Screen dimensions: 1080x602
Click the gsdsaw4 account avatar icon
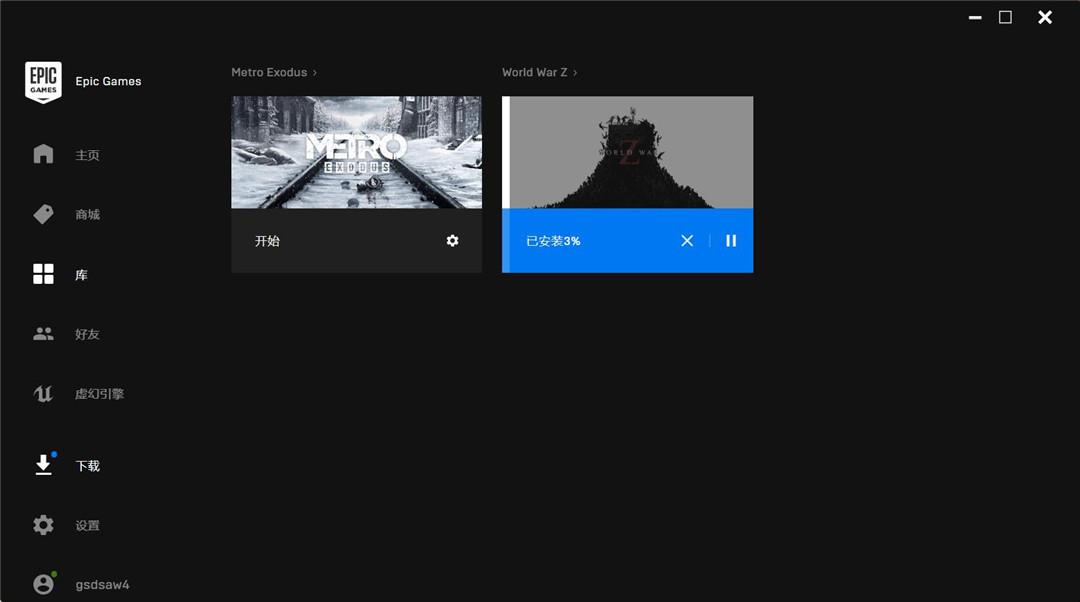click(x=43, y=584)
